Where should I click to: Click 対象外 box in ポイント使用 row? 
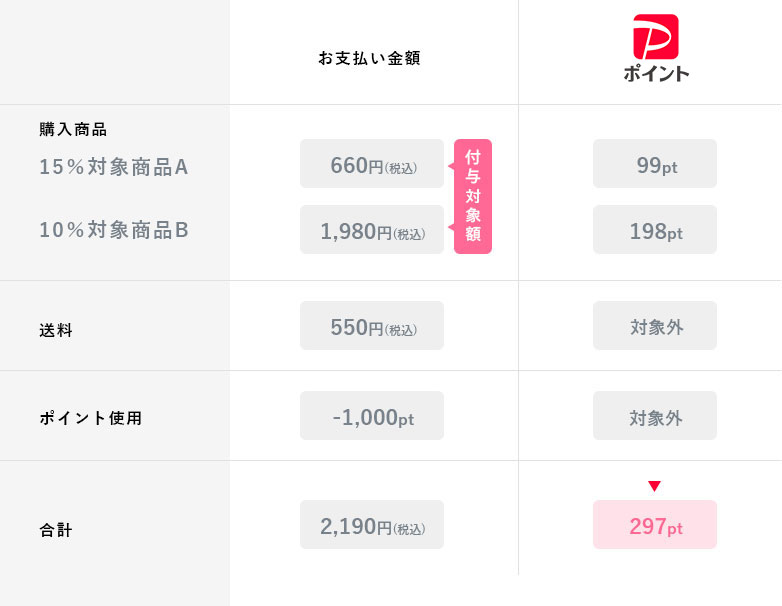(x=655, y=416)
